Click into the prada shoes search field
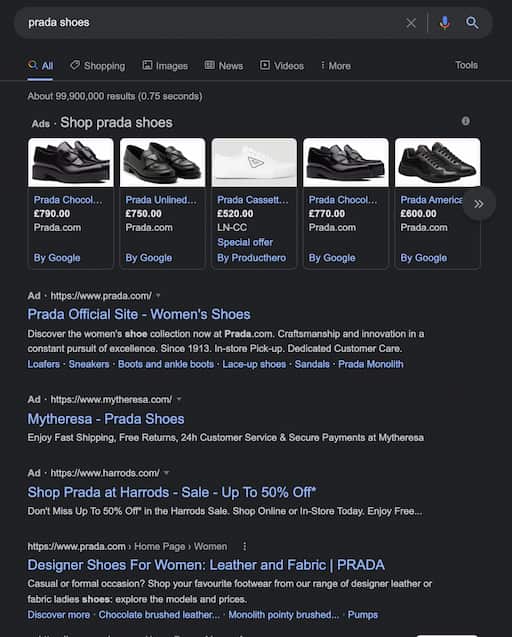The height and width of the screenshot is (637, 512). click(211, 23)
